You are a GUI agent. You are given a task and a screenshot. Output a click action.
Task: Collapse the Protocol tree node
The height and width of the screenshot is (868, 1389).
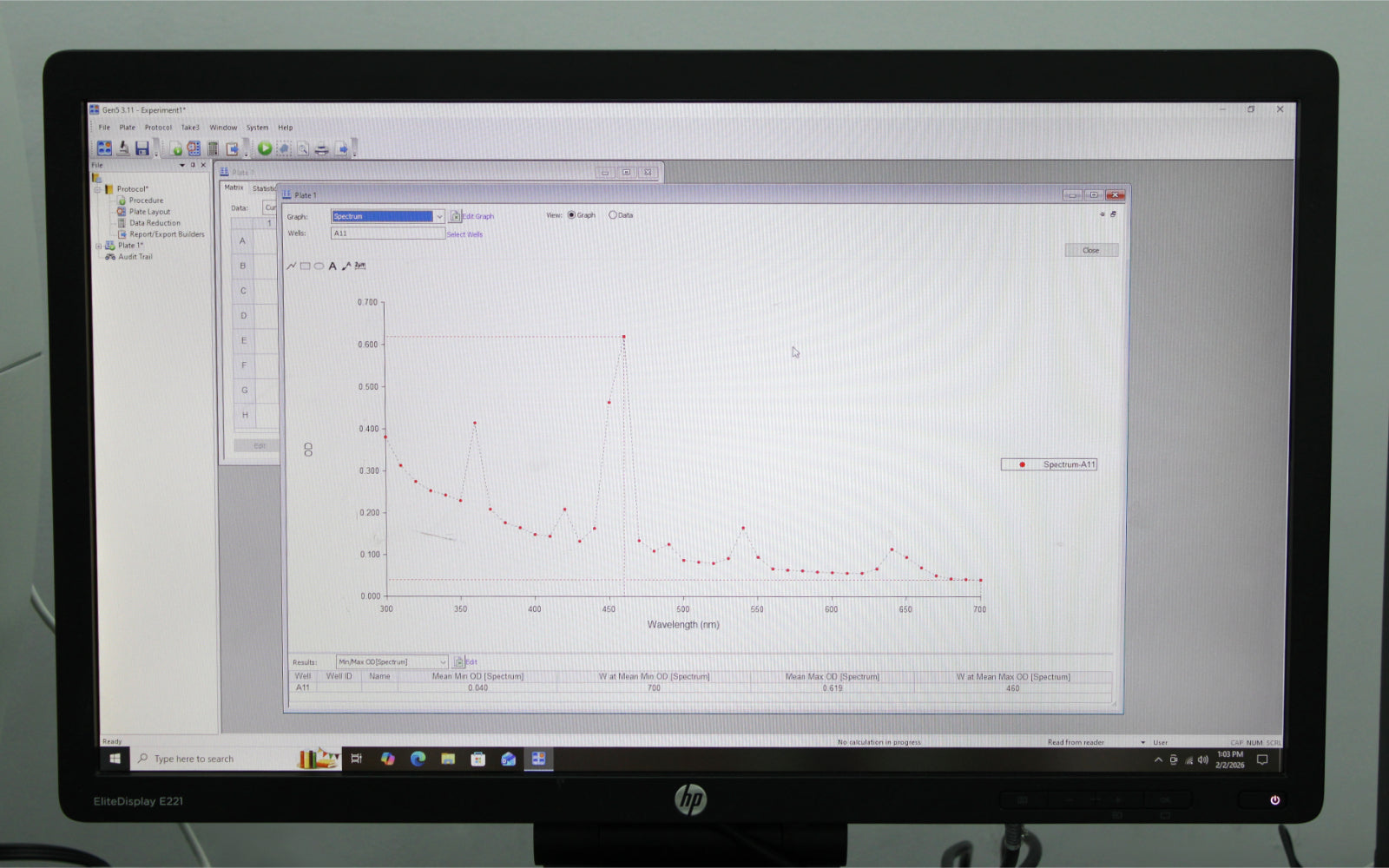(x=97, y=189)
